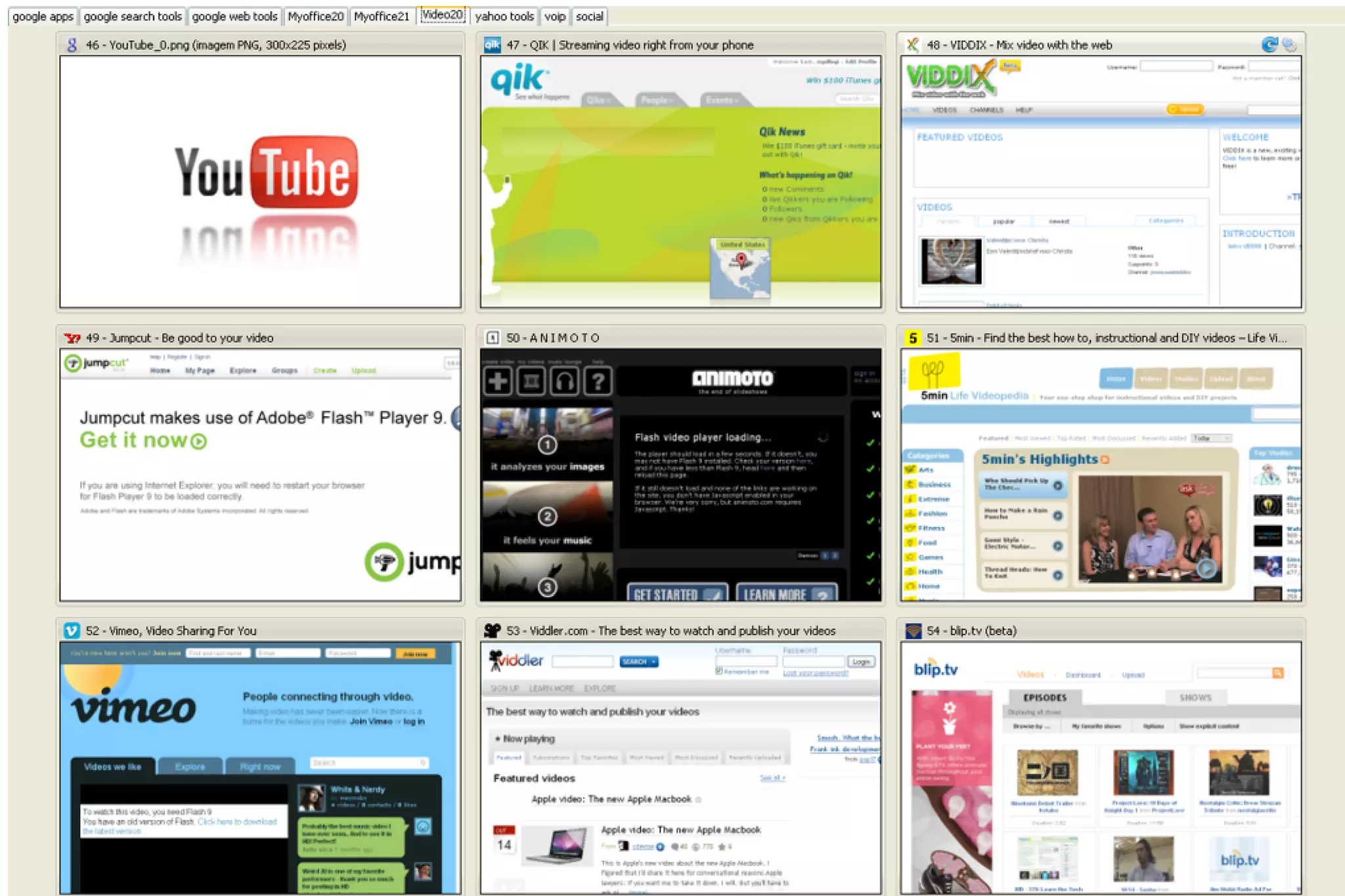Toggle Remember me checkbox in Viddler thumbnail
This screenshot has width=1345, height=896.
coord(718,672)
